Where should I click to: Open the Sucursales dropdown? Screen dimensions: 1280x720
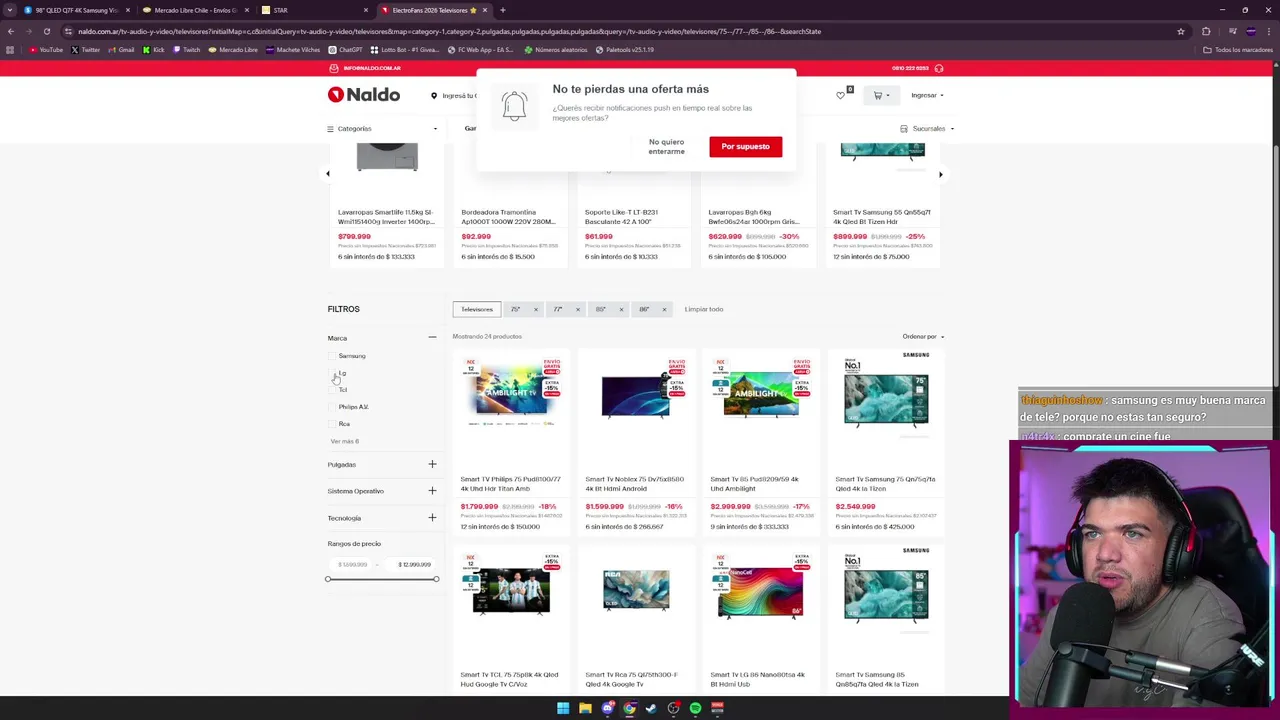pyautogui.click(x=927, y=129)
